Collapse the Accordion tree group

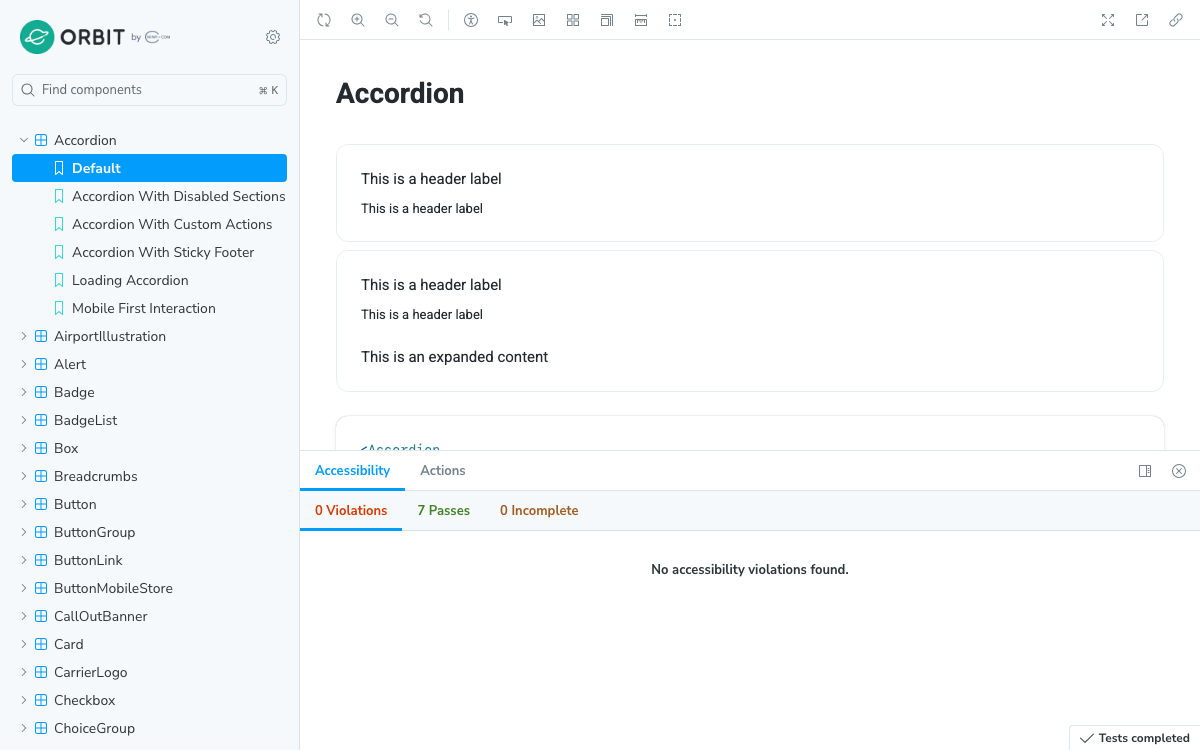(x=149, y=140)
